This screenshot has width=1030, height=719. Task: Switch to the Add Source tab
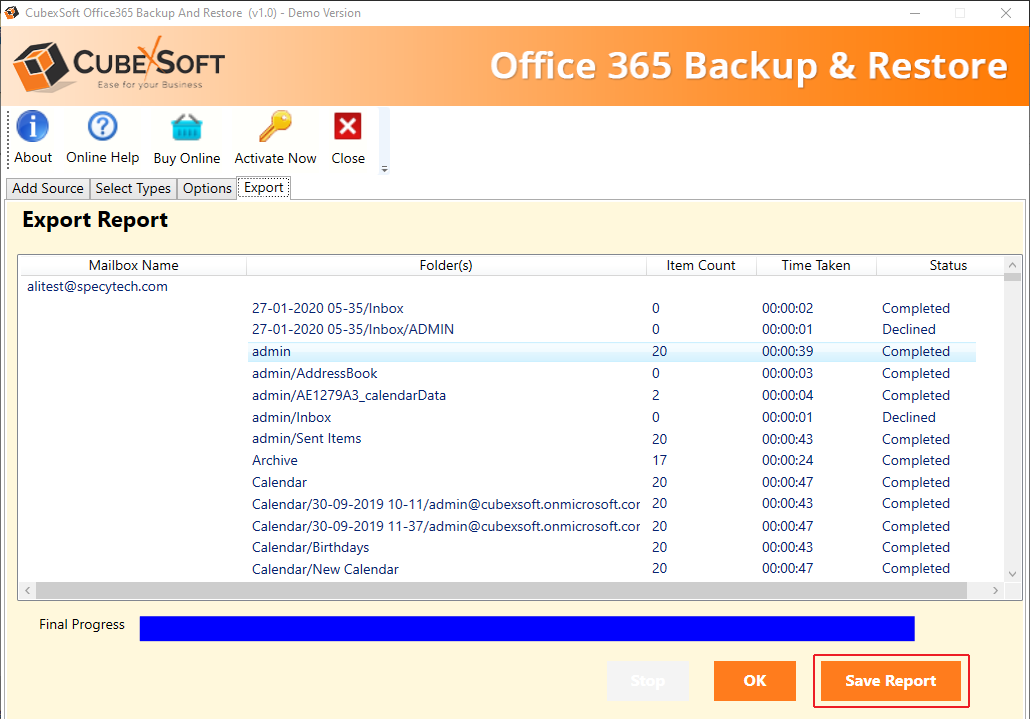[48, 188]
